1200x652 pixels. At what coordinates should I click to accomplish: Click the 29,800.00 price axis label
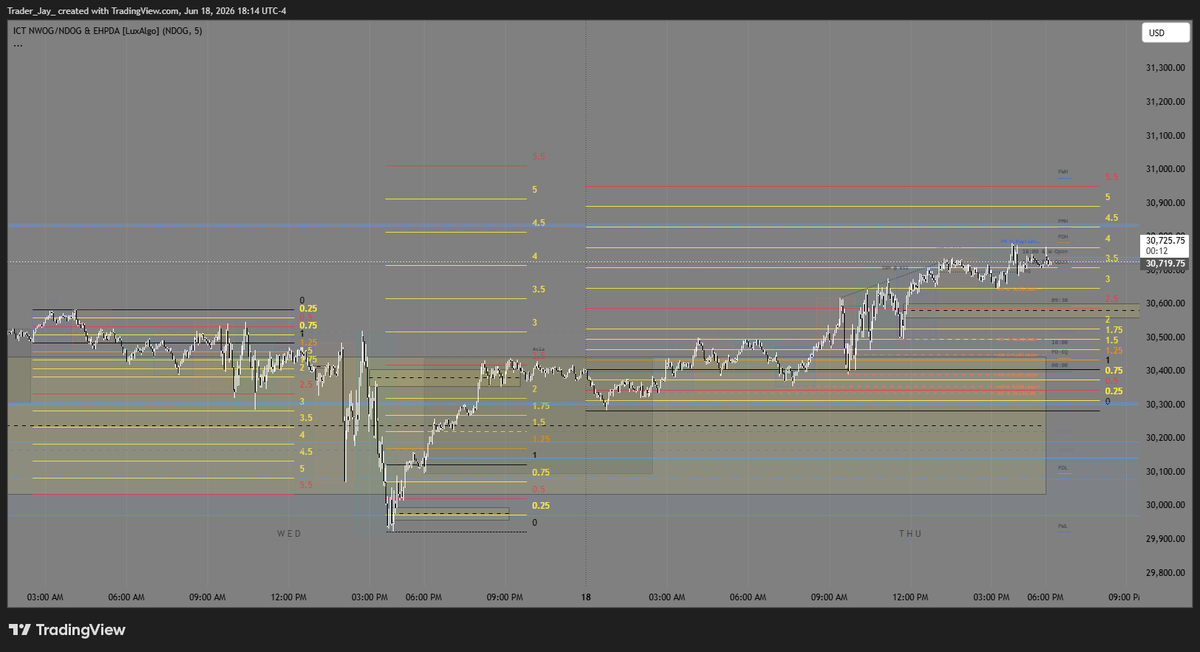tap(1165, 574)
